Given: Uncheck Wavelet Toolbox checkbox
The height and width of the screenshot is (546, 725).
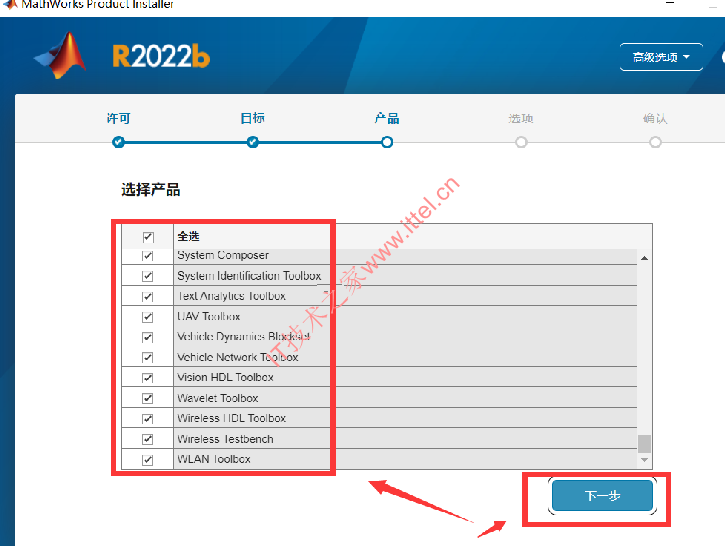Looking at the screenshot, I should tap(147, 398).
